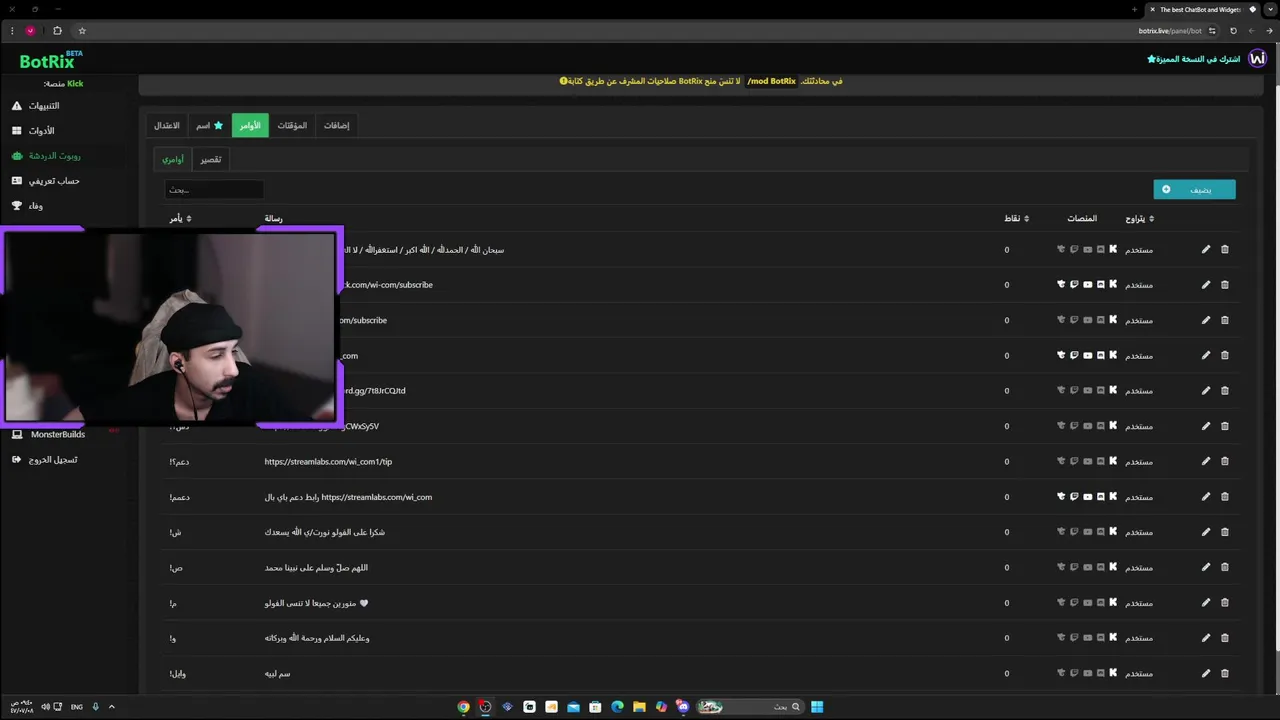
Task: Sort by the نقاط column
Action: 1016,218
